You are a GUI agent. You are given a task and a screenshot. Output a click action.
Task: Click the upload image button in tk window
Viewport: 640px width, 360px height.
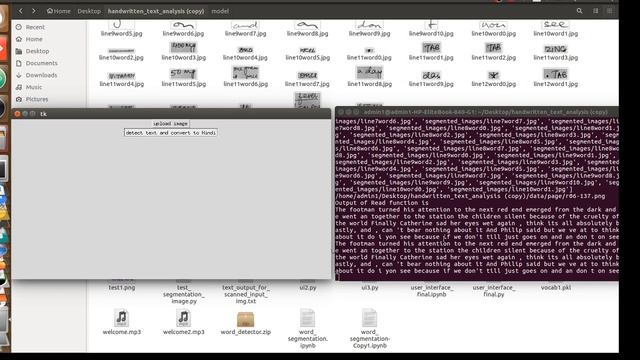(170, 123)
